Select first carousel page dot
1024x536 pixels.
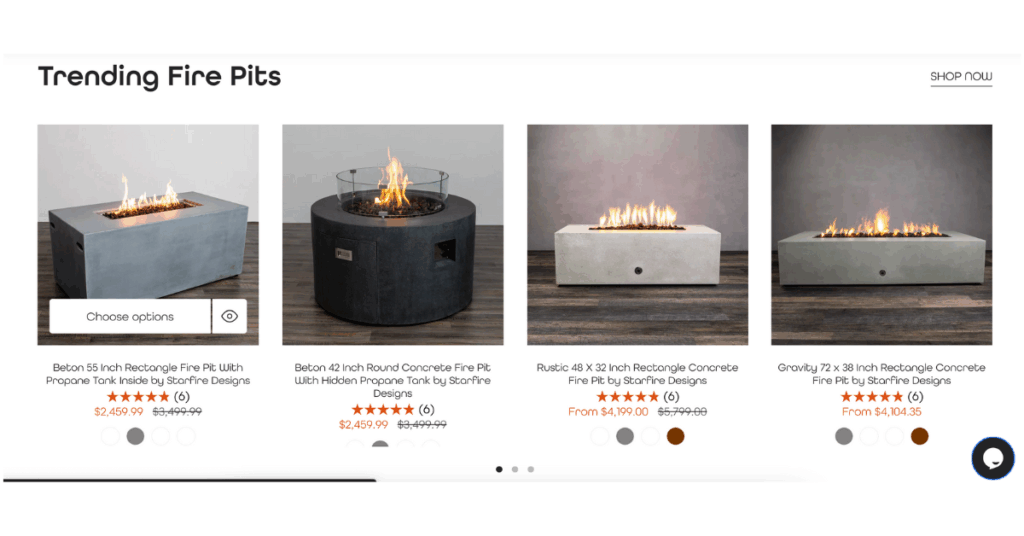pos(499,469)
